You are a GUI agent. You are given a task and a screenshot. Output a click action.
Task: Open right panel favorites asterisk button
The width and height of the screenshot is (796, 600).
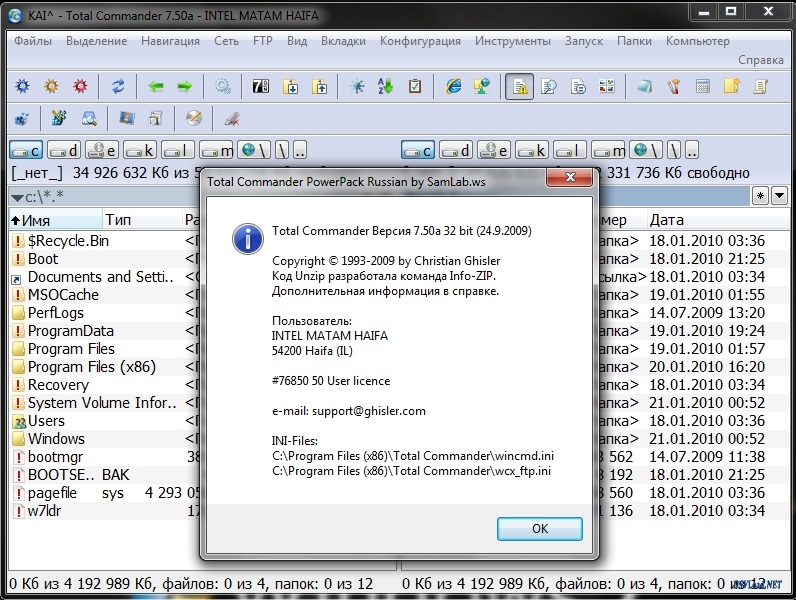(760, 195)
